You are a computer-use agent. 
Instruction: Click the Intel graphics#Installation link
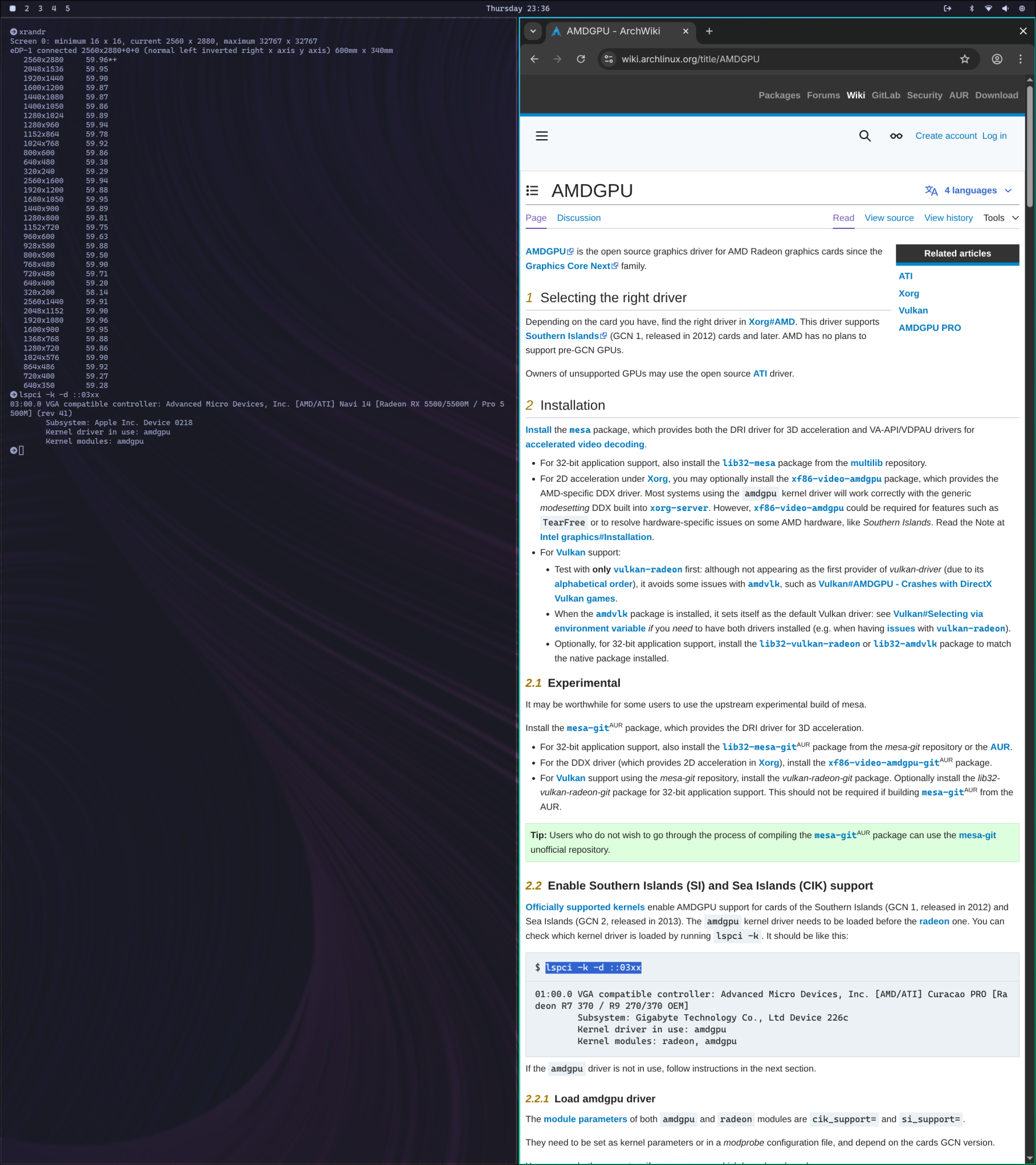[x=595, y=537]
